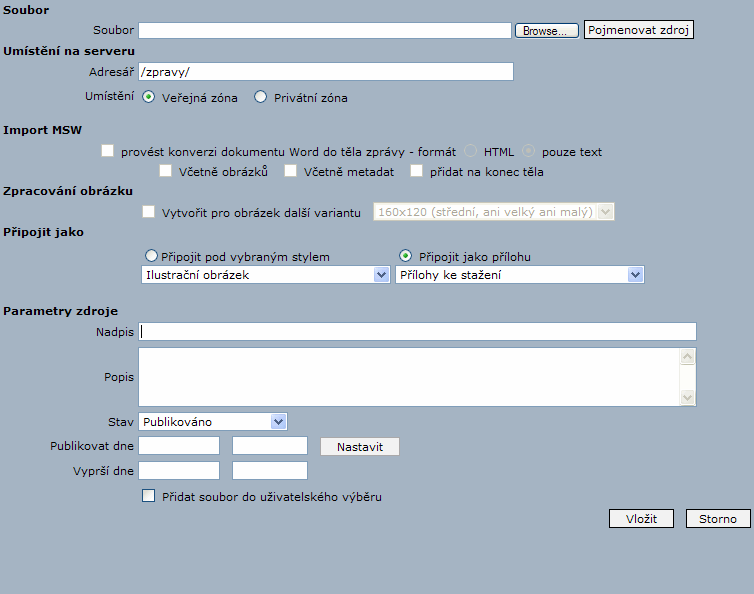
Task: Toggle přidat na konec těla checkbox
Action: pos(417,171)
